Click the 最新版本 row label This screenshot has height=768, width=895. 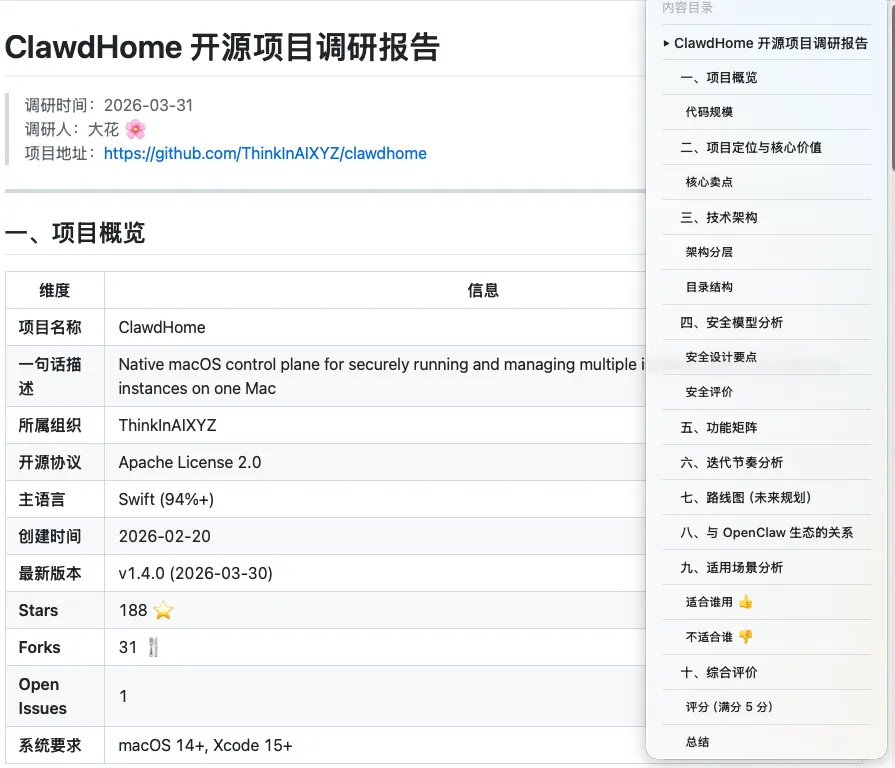click(50, 573)
